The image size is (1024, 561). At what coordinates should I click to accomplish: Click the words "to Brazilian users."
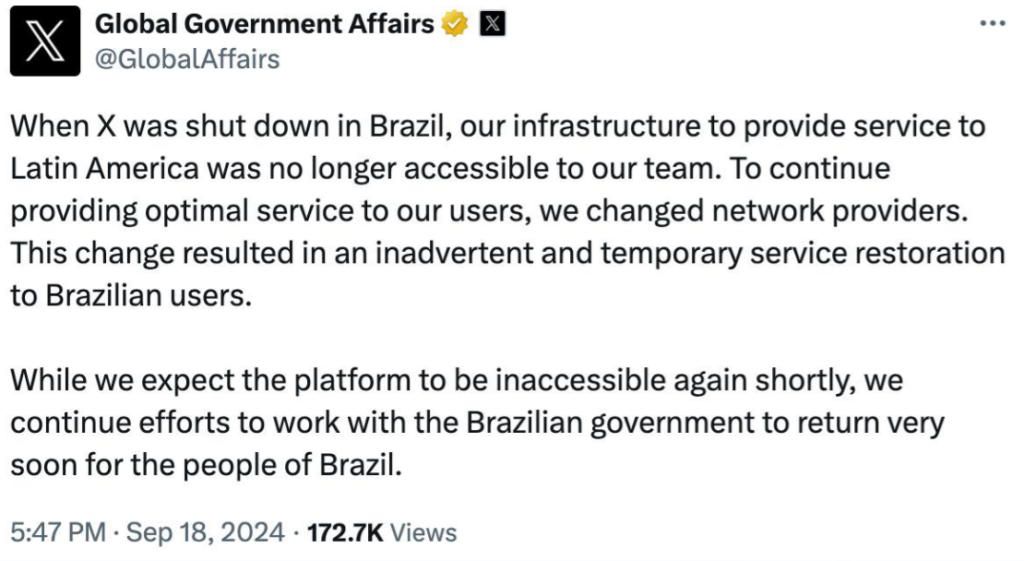[129, 297]
